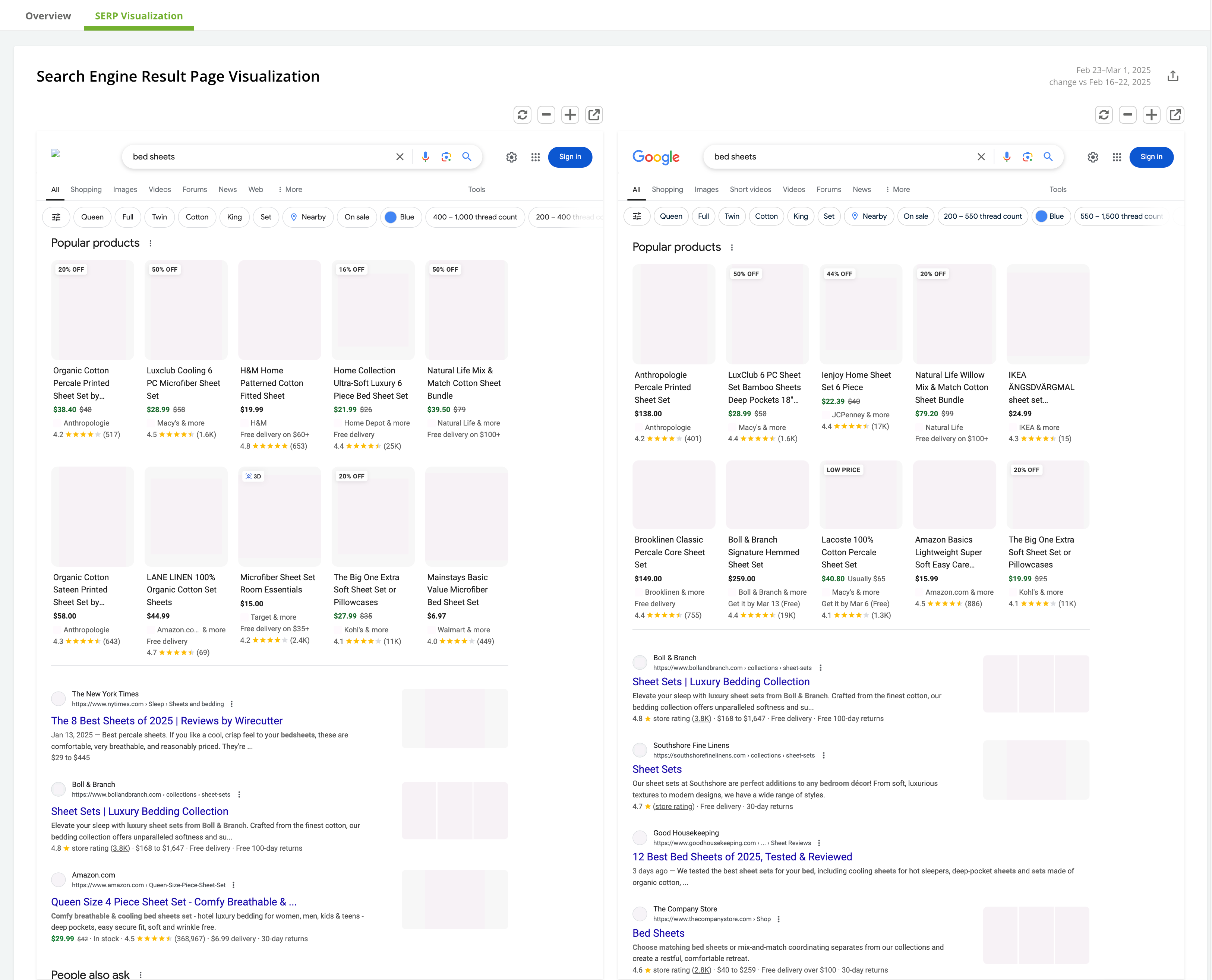Expand the More menu in left Google tabs
Image resolution: width=1212 pixels, height=980 pixels.
(290, 190)
